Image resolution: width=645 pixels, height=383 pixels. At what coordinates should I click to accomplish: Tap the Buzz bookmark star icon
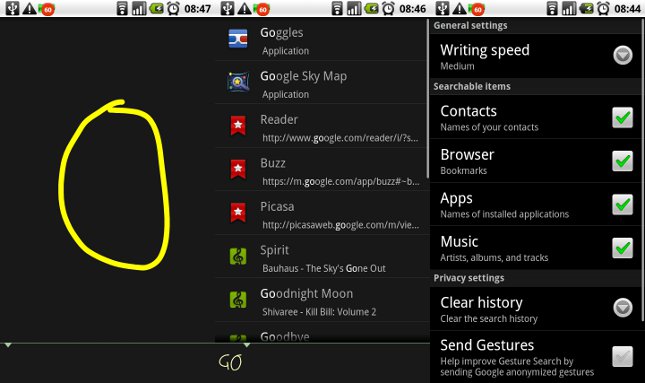pos(238,169)
